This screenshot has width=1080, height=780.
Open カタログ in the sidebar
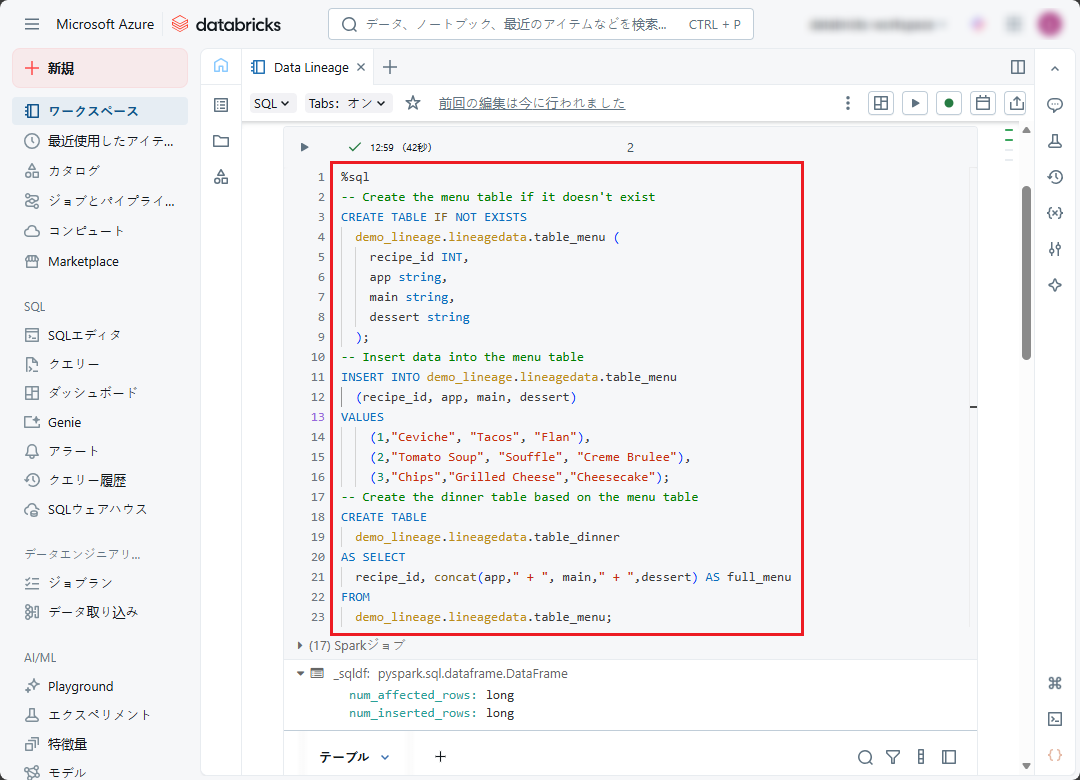(74, 170)
